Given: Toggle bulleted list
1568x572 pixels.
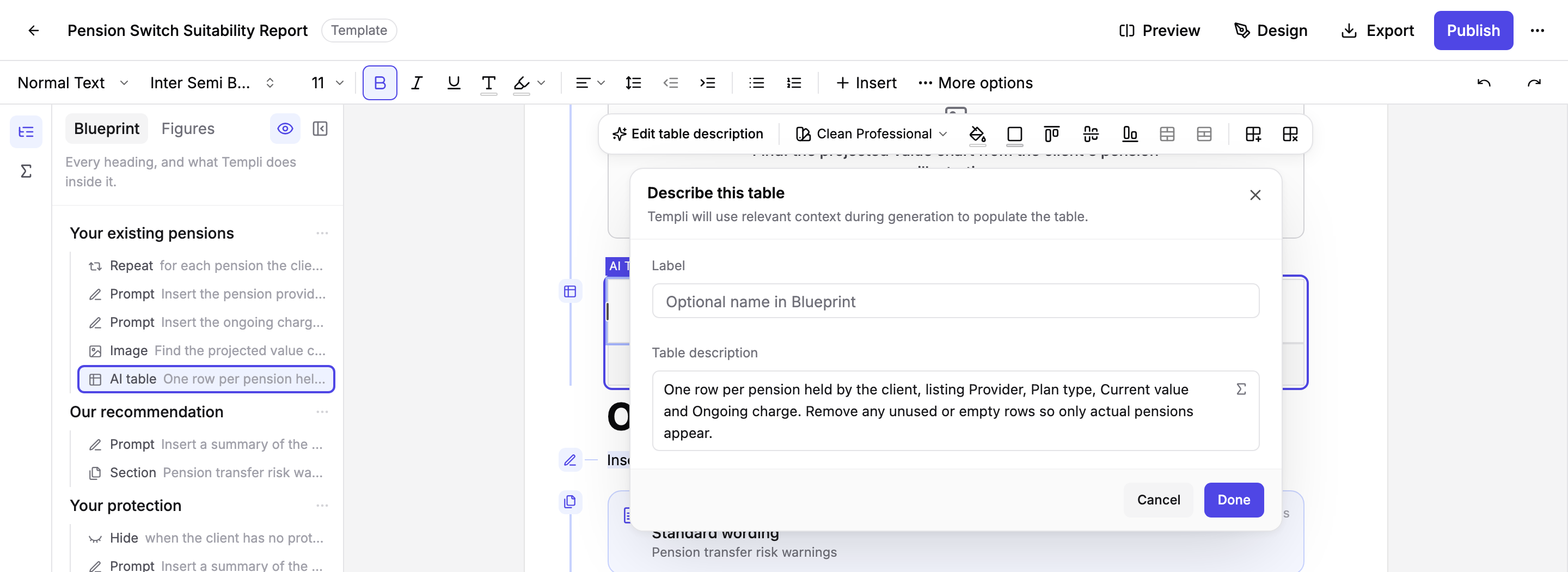Looking at the screenshot, I should 757,83.
